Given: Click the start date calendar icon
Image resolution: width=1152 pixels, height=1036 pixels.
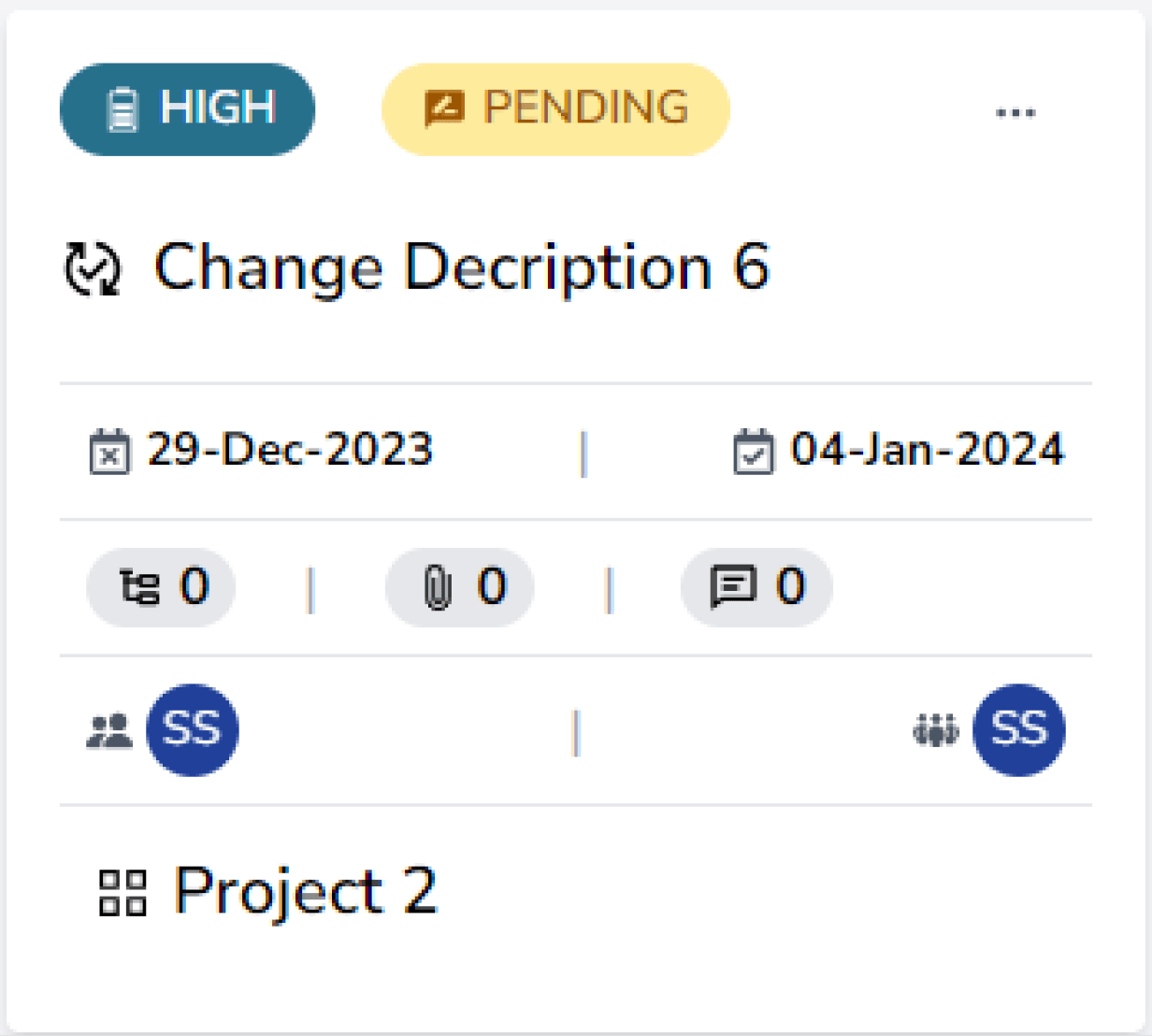Looking at the screenshot, I should 108,451.
